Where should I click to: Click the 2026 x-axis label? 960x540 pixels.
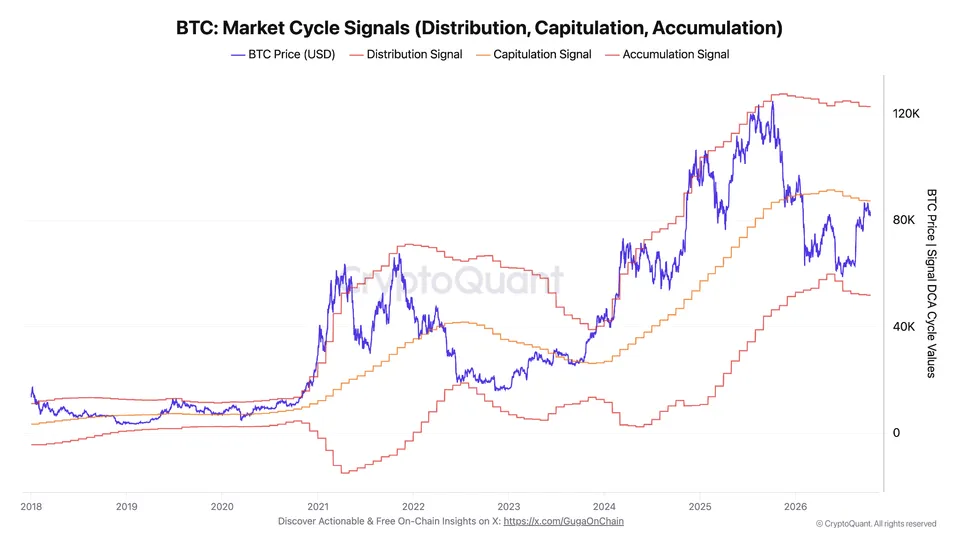pyautogui.click(x=795, y=507)
